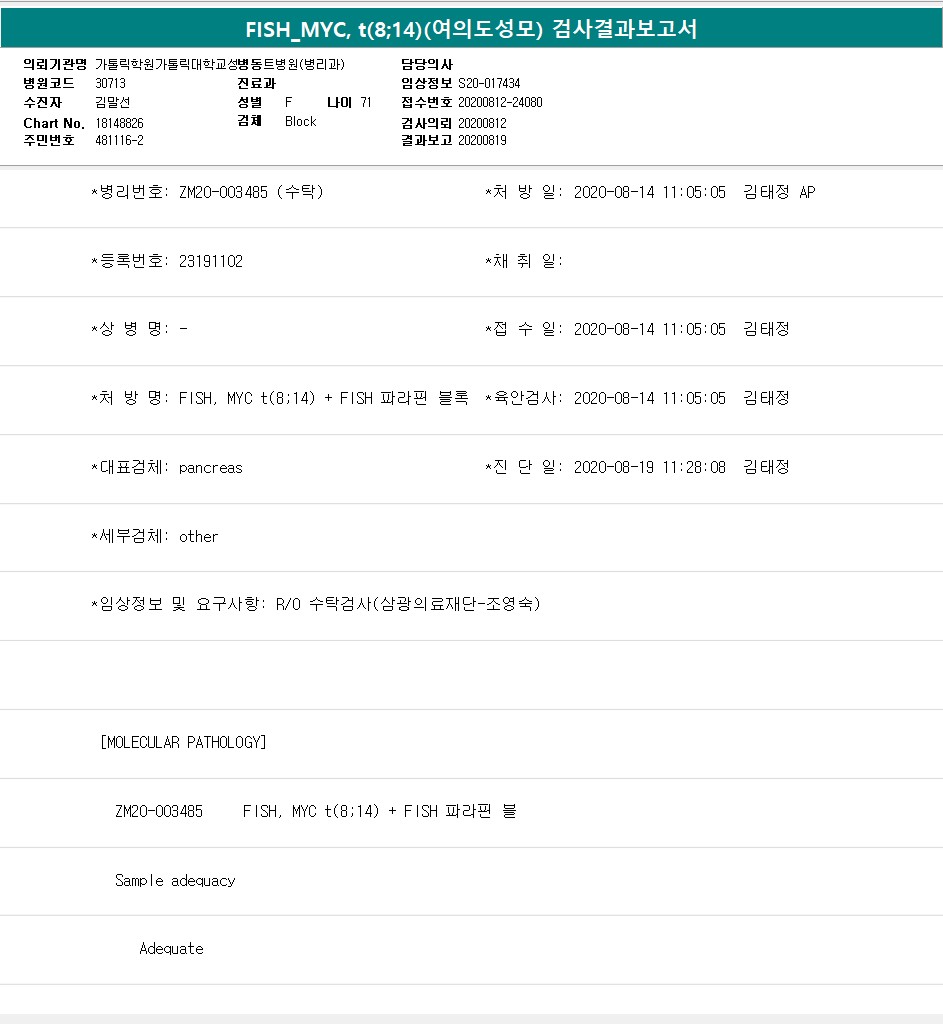
Task: Select clinical info S20-017434
Action: point(489,84)
